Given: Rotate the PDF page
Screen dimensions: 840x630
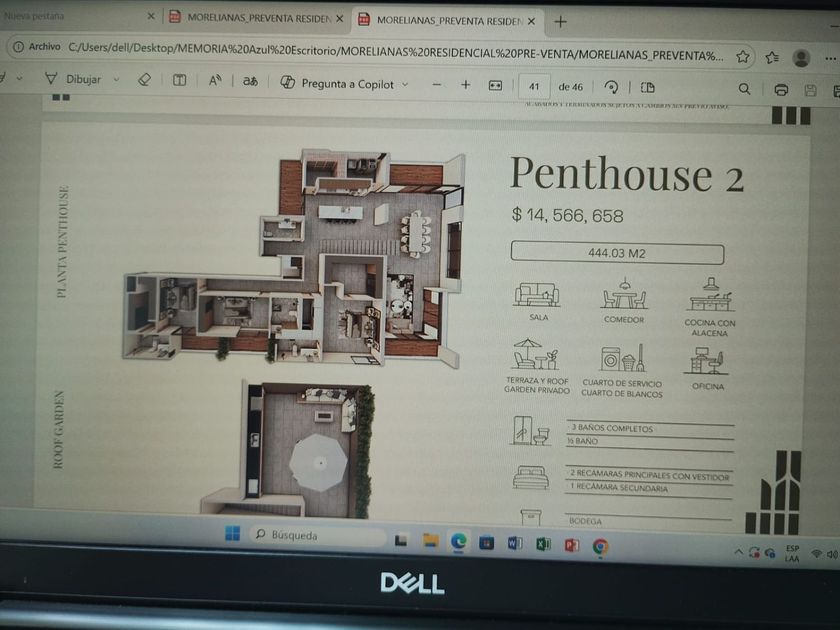Looking at the screenshot, I should pyautogui.click(x=611, y=87).
